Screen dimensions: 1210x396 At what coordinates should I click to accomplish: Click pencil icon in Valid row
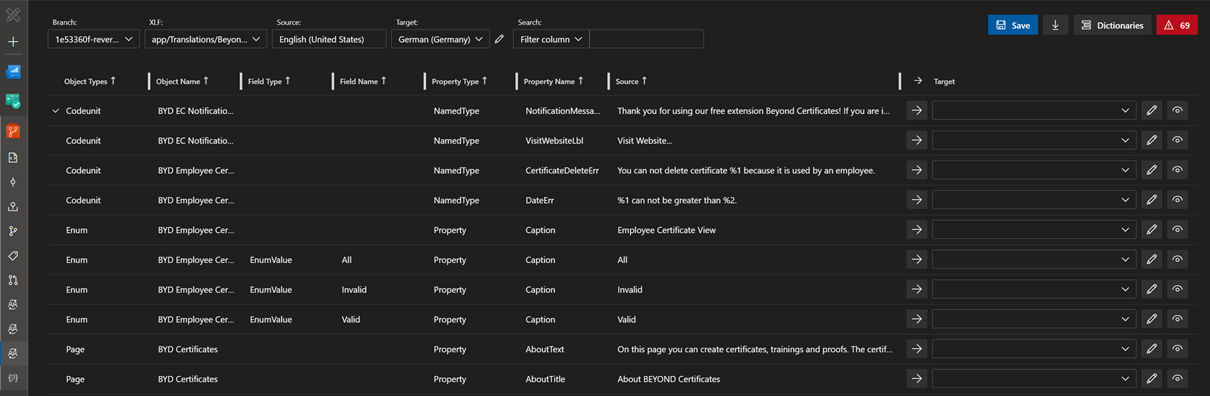[1152, 319]
